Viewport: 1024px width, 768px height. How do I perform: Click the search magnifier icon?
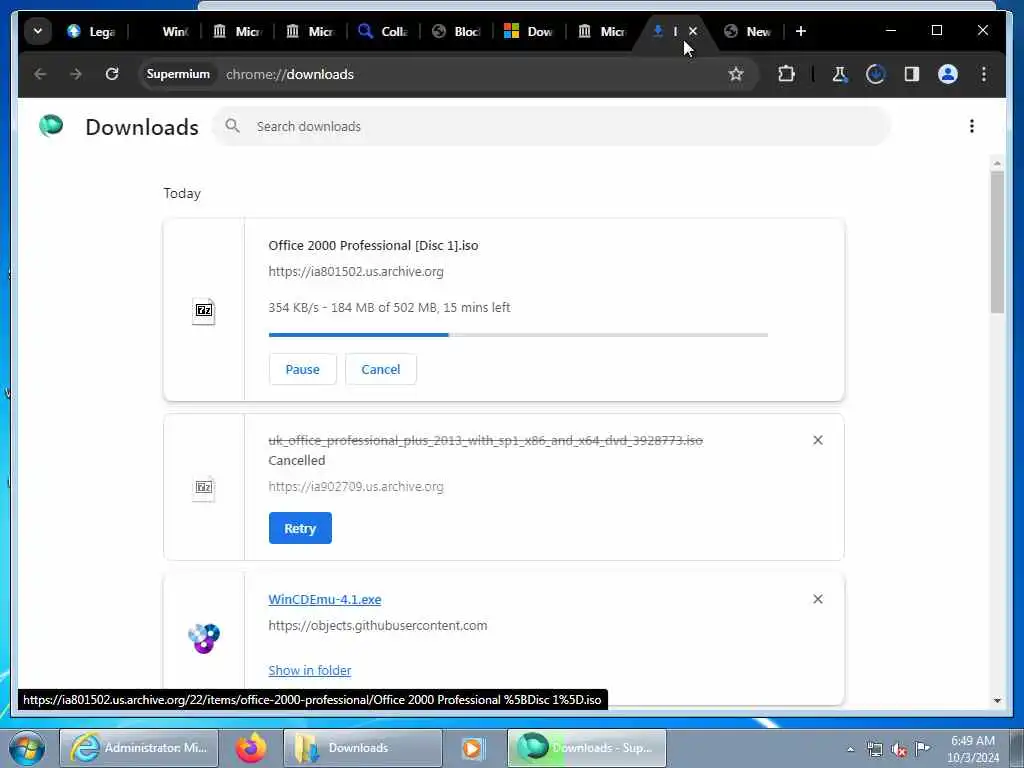(x=232, y=126)
